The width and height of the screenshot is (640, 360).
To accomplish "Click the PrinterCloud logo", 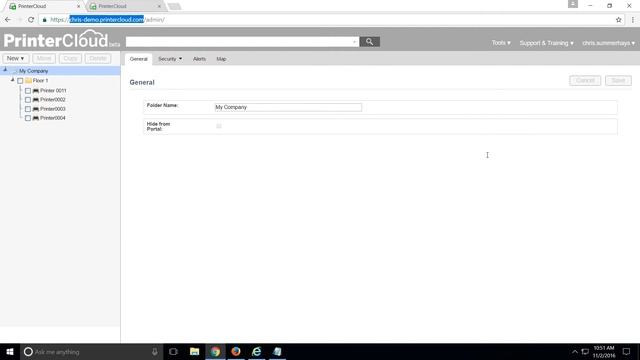I will click(61, 40).
